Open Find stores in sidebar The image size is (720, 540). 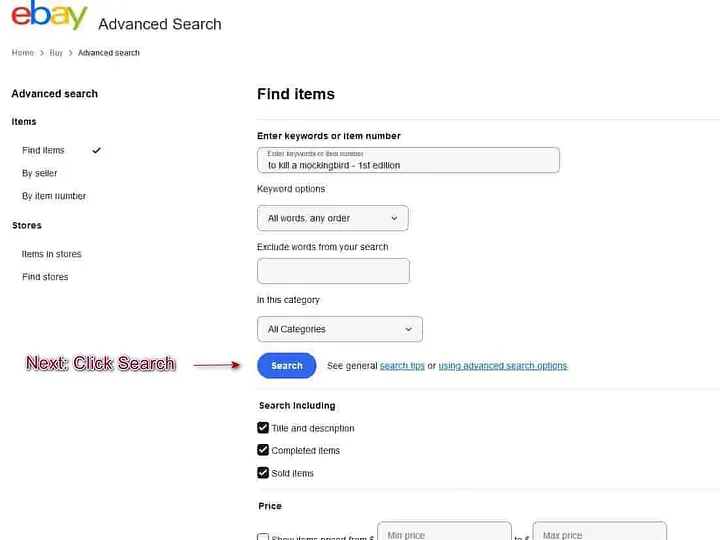45,277
